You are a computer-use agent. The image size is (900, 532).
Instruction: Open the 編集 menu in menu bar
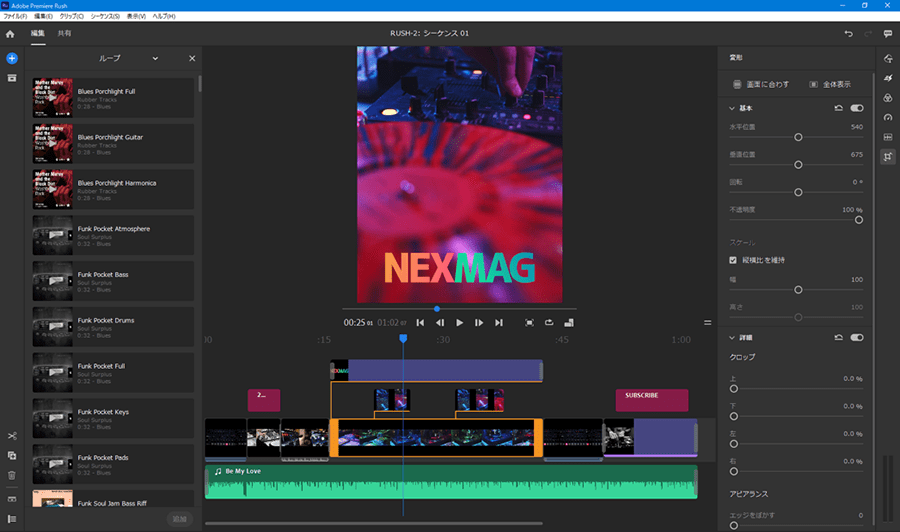(43, 16)
